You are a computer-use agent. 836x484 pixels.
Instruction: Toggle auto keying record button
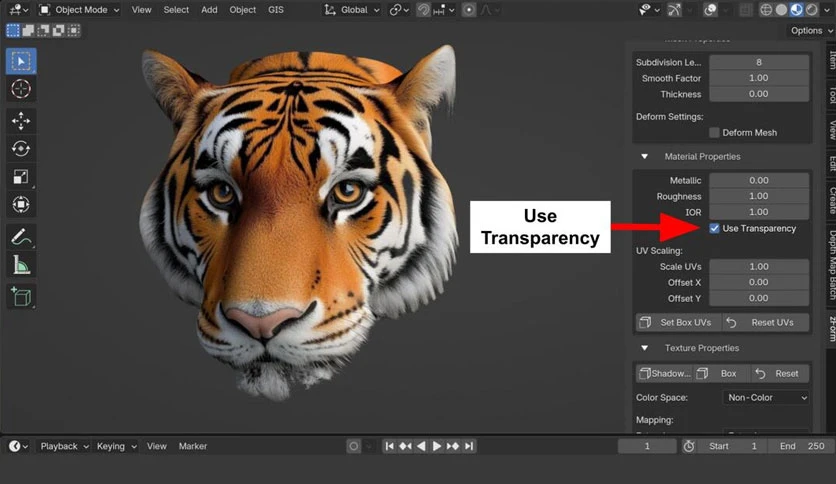coord(353,446)
